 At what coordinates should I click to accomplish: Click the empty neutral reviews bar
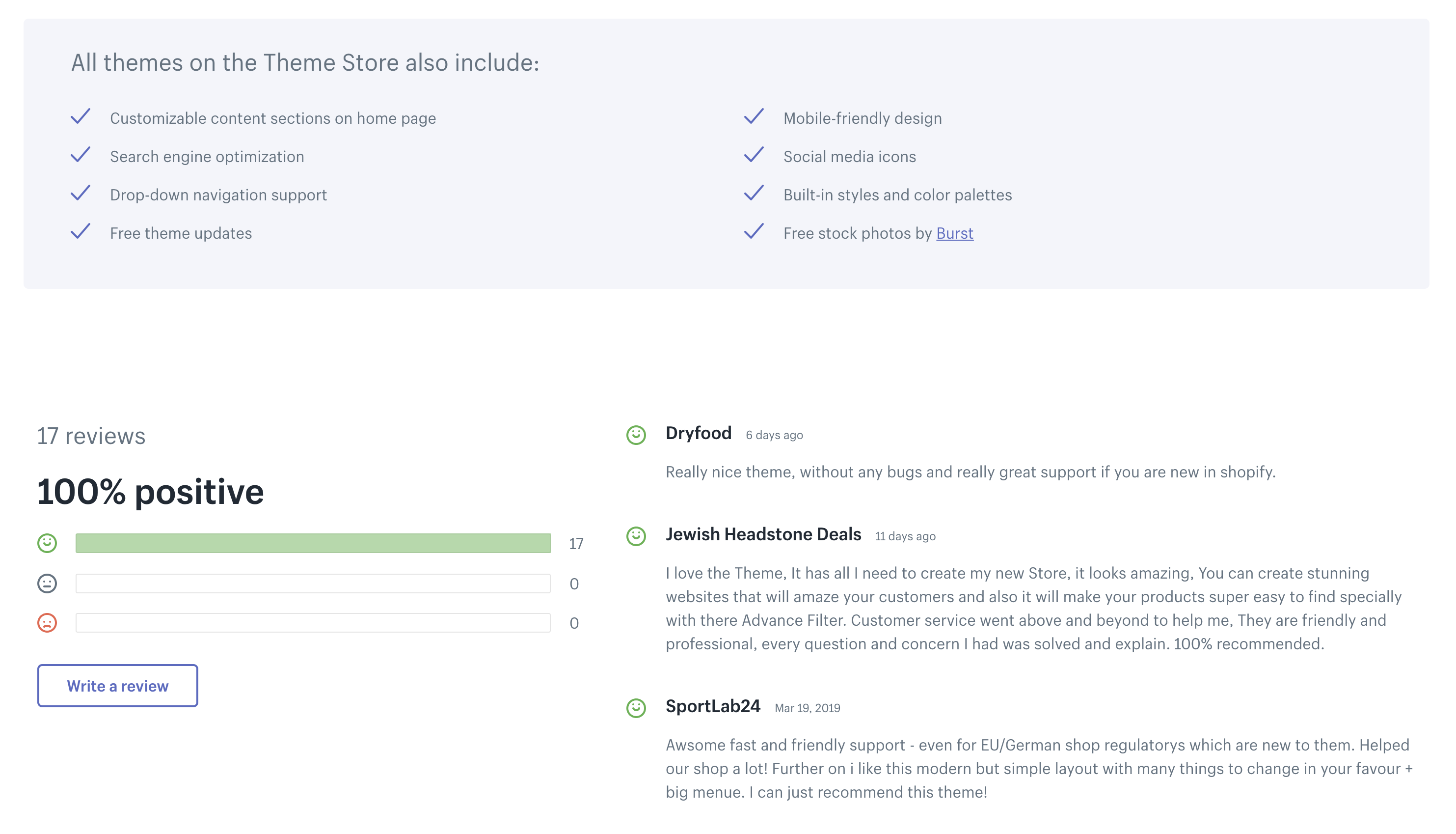pyautogui.click(x=313, y=583)
